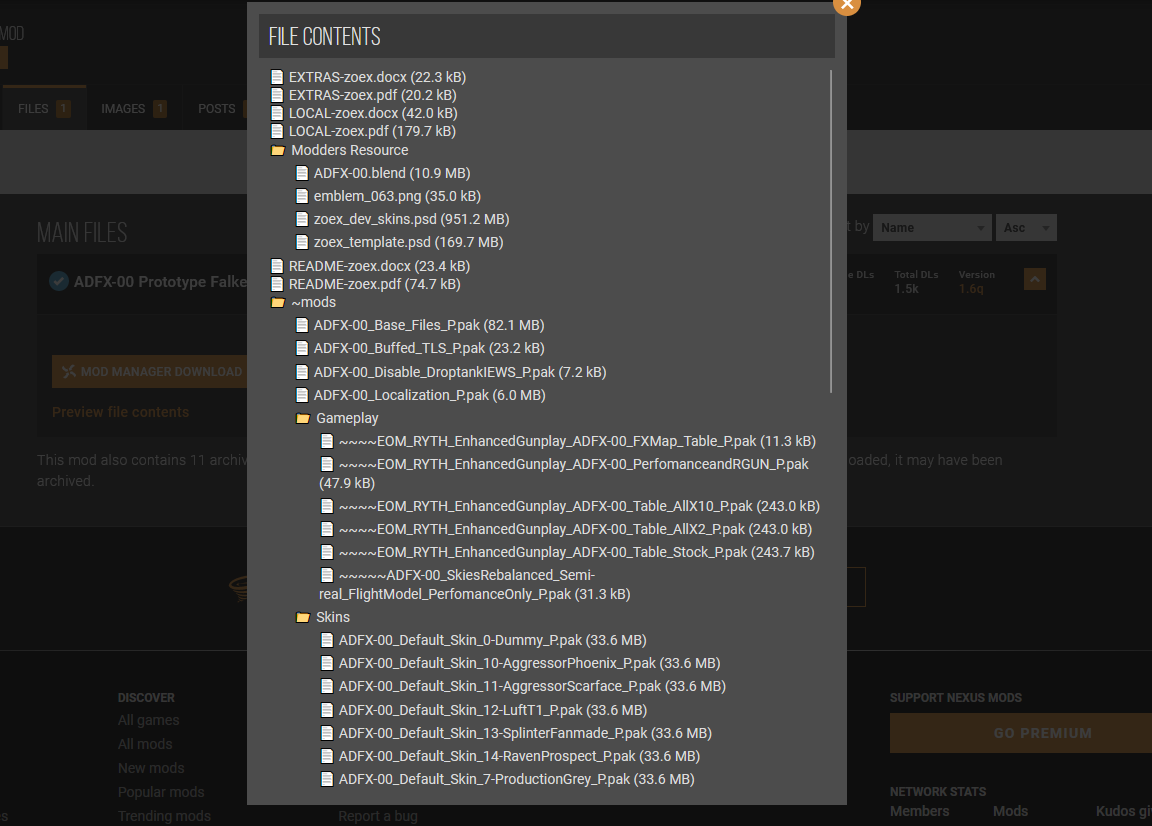Click the Modders Resource folder label
Viewport: 1152px width, 826px height.
[350, 150]
